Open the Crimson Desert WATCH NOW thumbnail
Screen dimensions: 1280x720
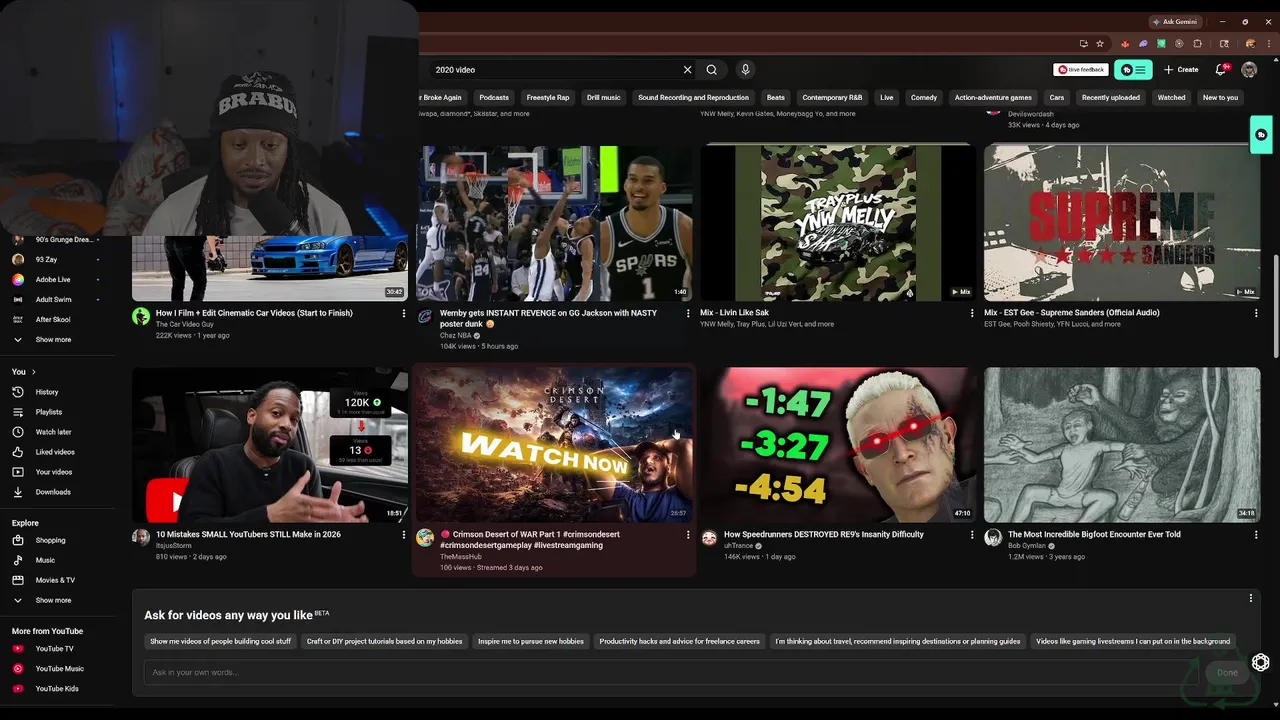point(554,445)
